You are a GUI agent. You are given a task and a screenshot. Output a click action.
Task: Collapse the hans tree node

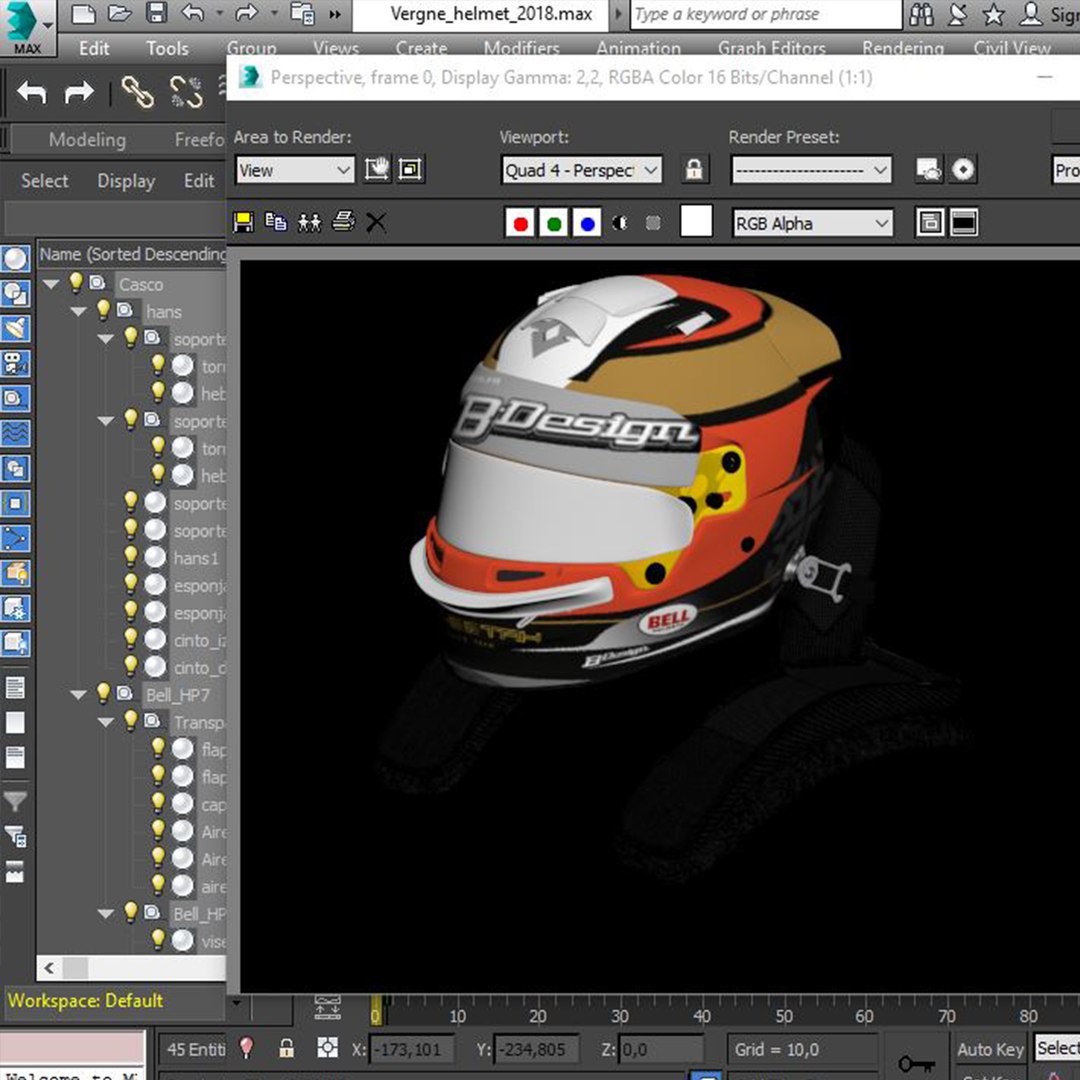(79, 312)
